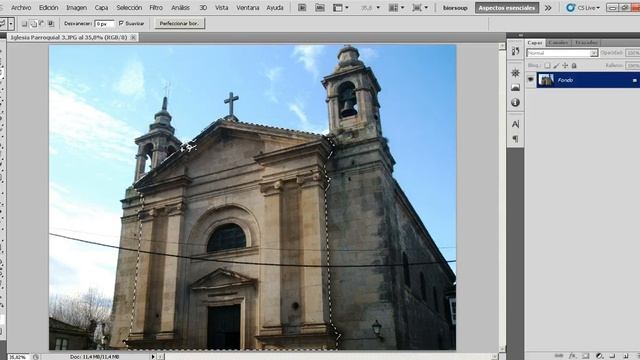
Task: Click the Desvanecer feather input field
Action: [104, 24]
